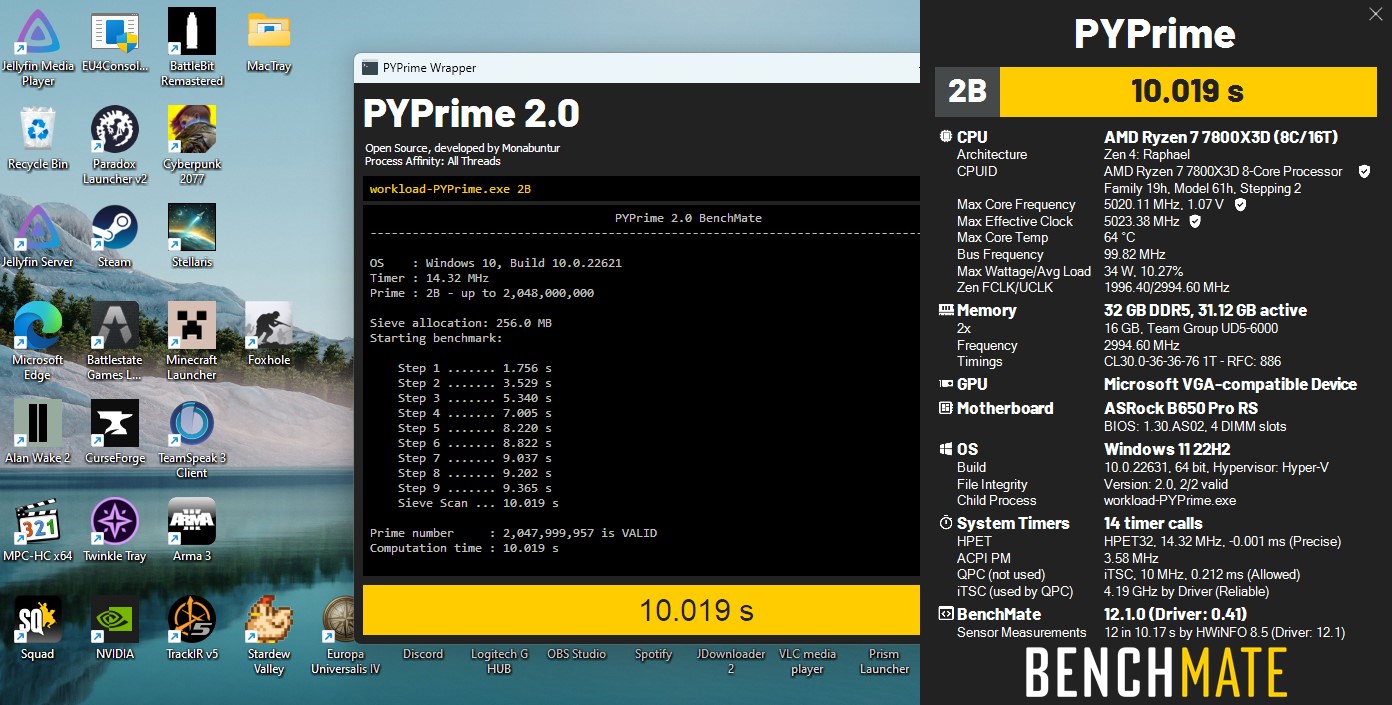Viewport: 1392px width, 705px height.
Task: Click the ASRock B650 Pro RS text
Action: pyautogui.click(x=1181, y=408)
